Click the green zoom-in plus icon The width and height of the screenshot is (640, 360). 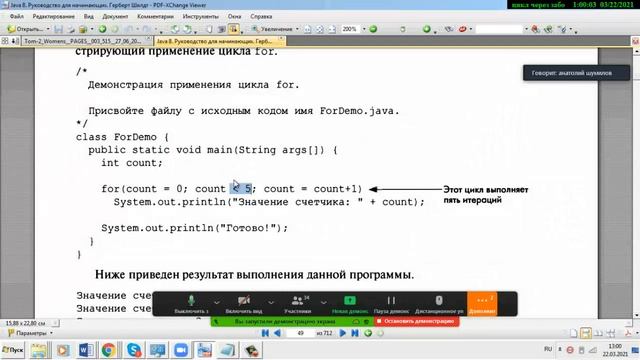427,29
